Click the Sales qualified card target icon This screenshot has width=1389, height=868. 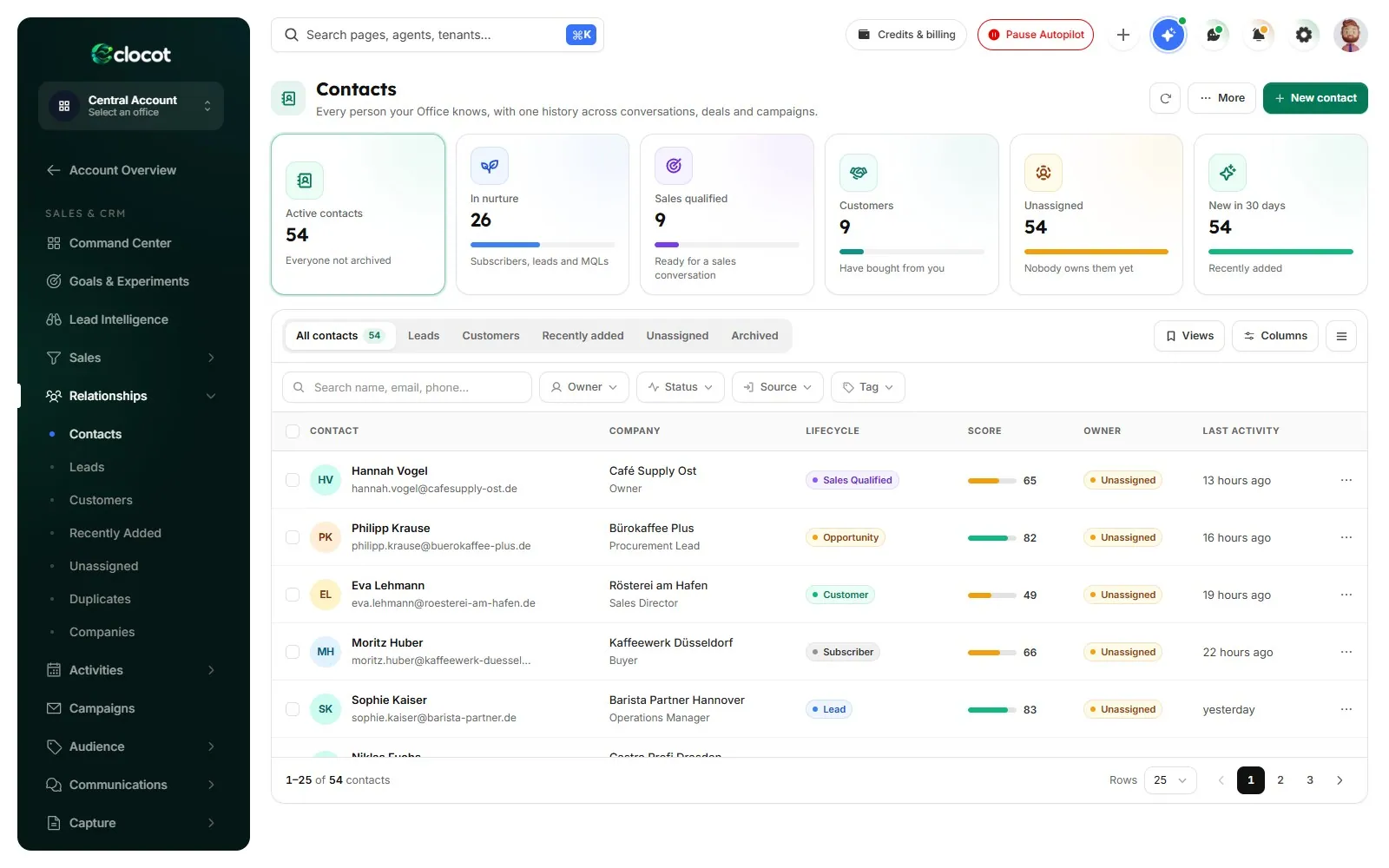[x=674, y=166]
